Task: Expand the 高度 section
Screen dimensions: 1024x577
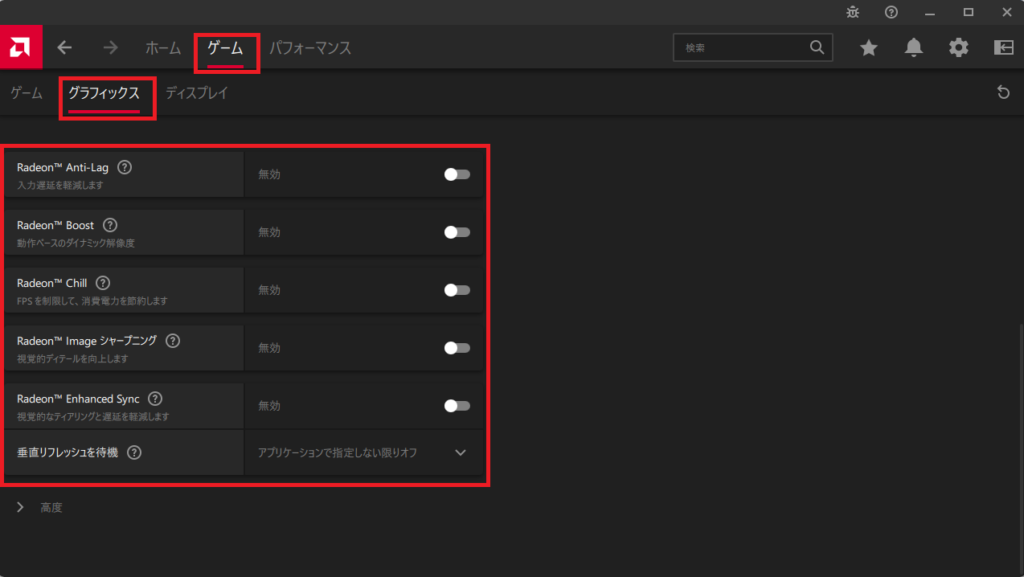Action: point(20,507)
